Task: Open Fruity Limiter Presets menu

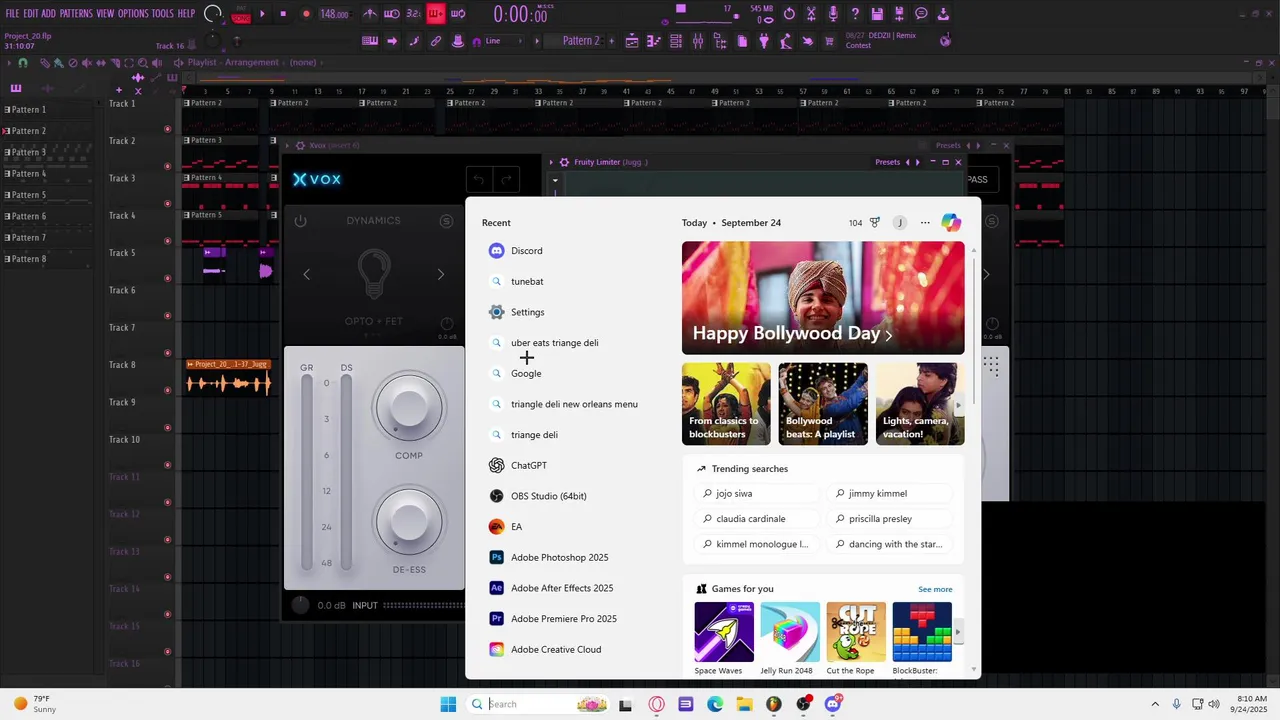Action: tap(887, 162)
